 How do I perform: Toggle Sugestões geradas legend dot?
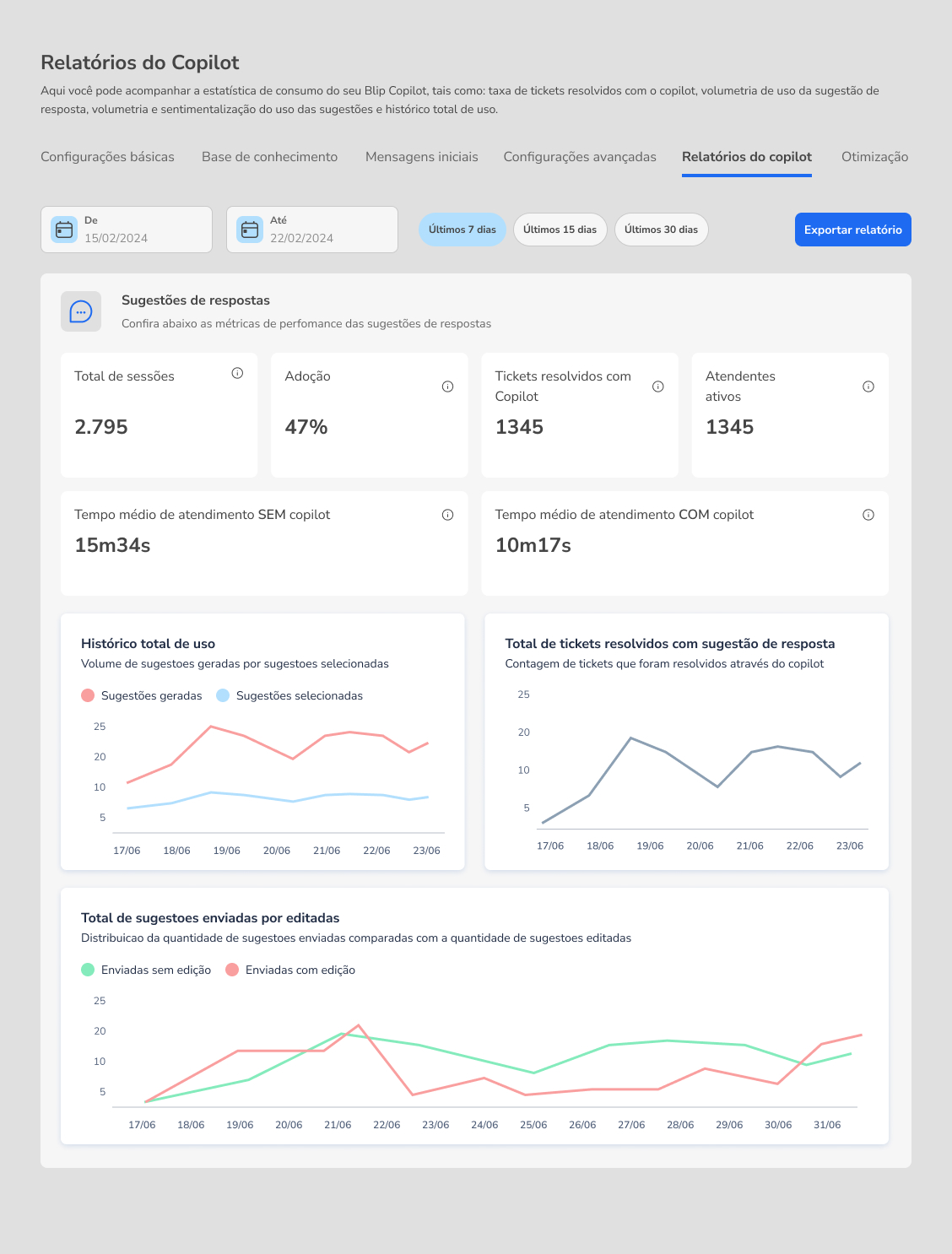click(x=88, y=695)
